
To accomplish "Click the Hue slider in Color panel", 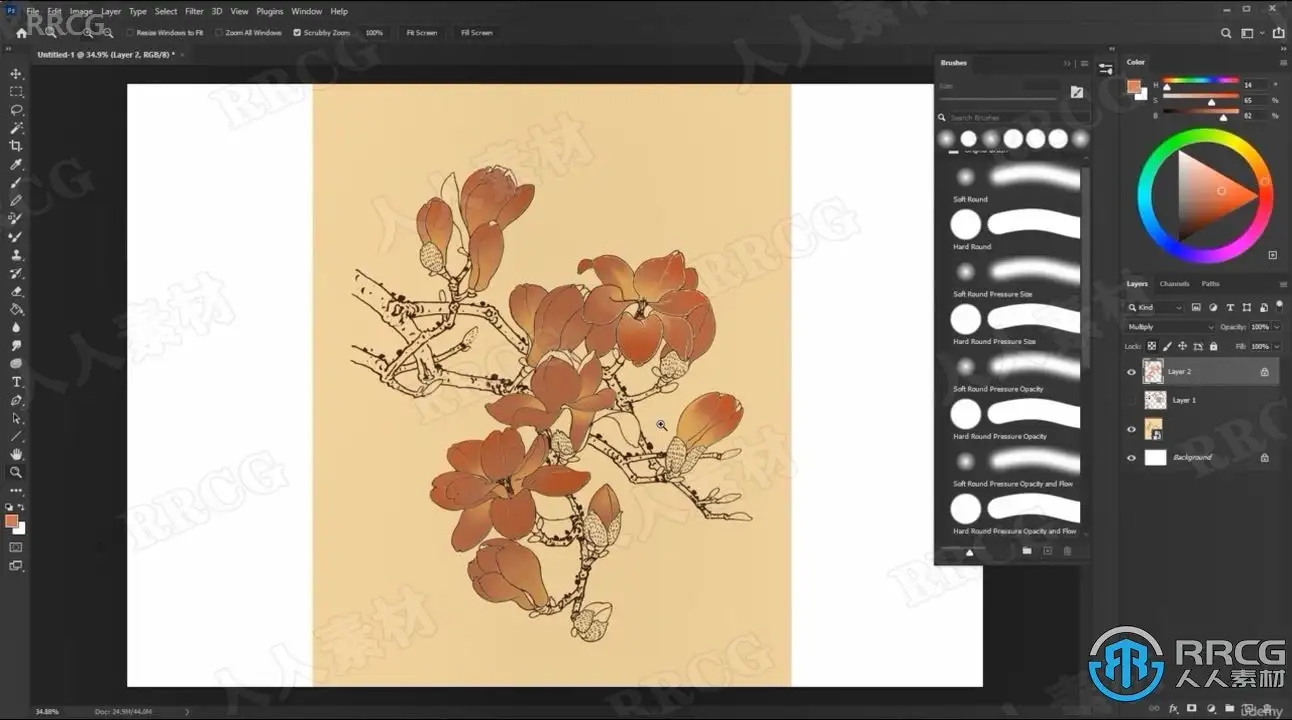I will click(1200, 81).
